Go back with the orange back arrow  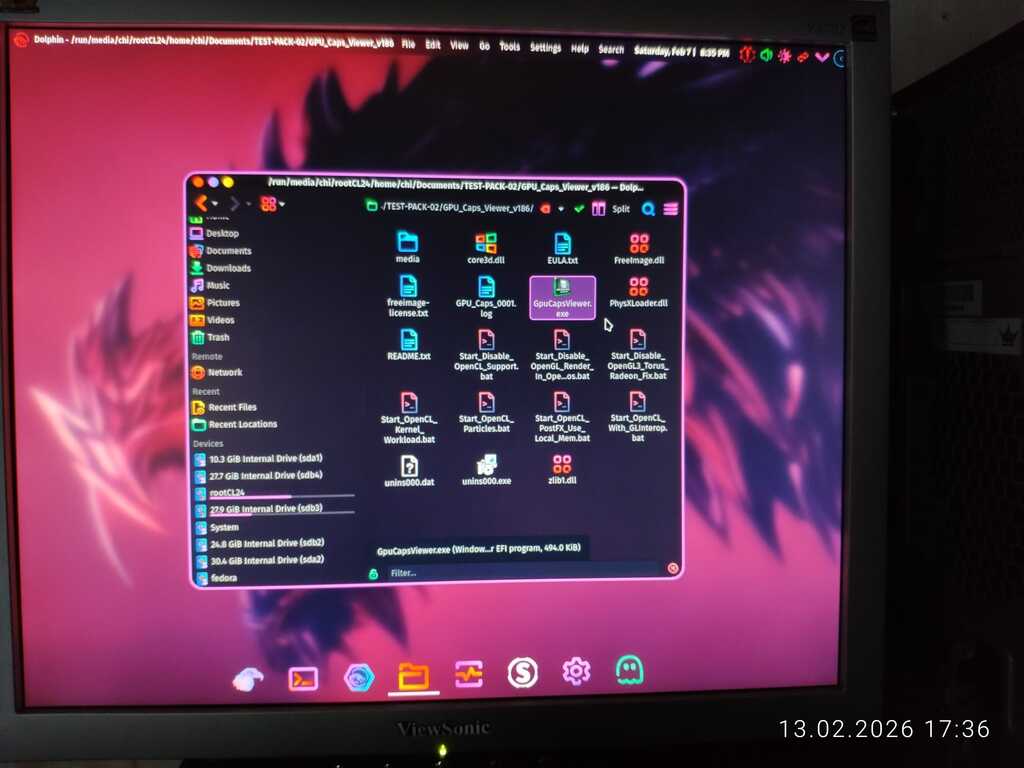201,204
